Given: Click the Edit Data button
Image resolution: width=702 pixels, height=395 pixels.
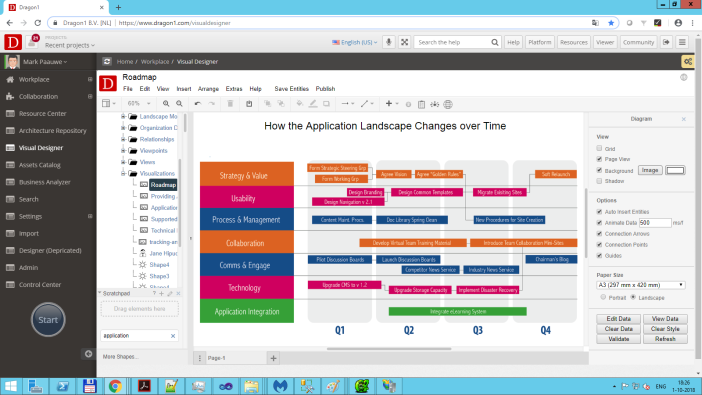Looking at the screenshot, I should (x=618, y=319).
